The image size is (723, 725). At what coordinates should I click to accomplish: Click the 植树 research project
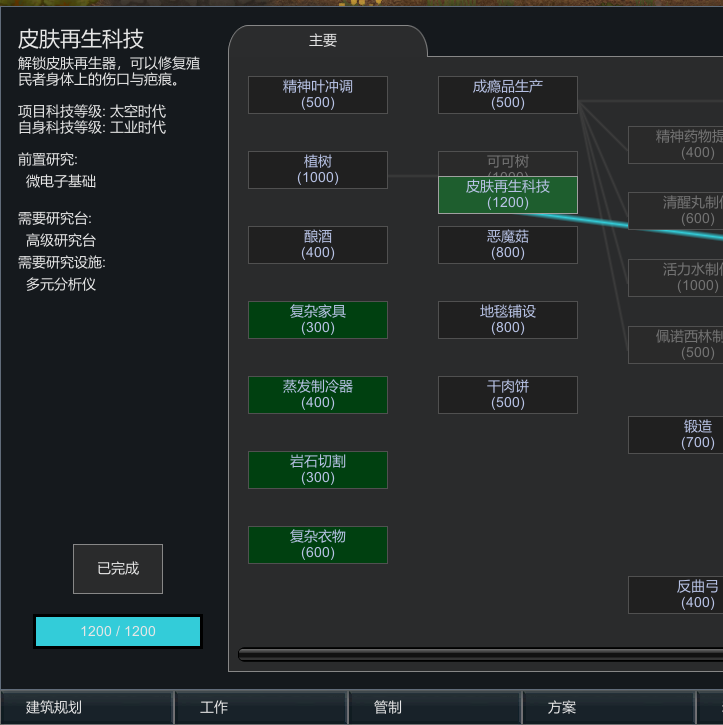[318, 170]
